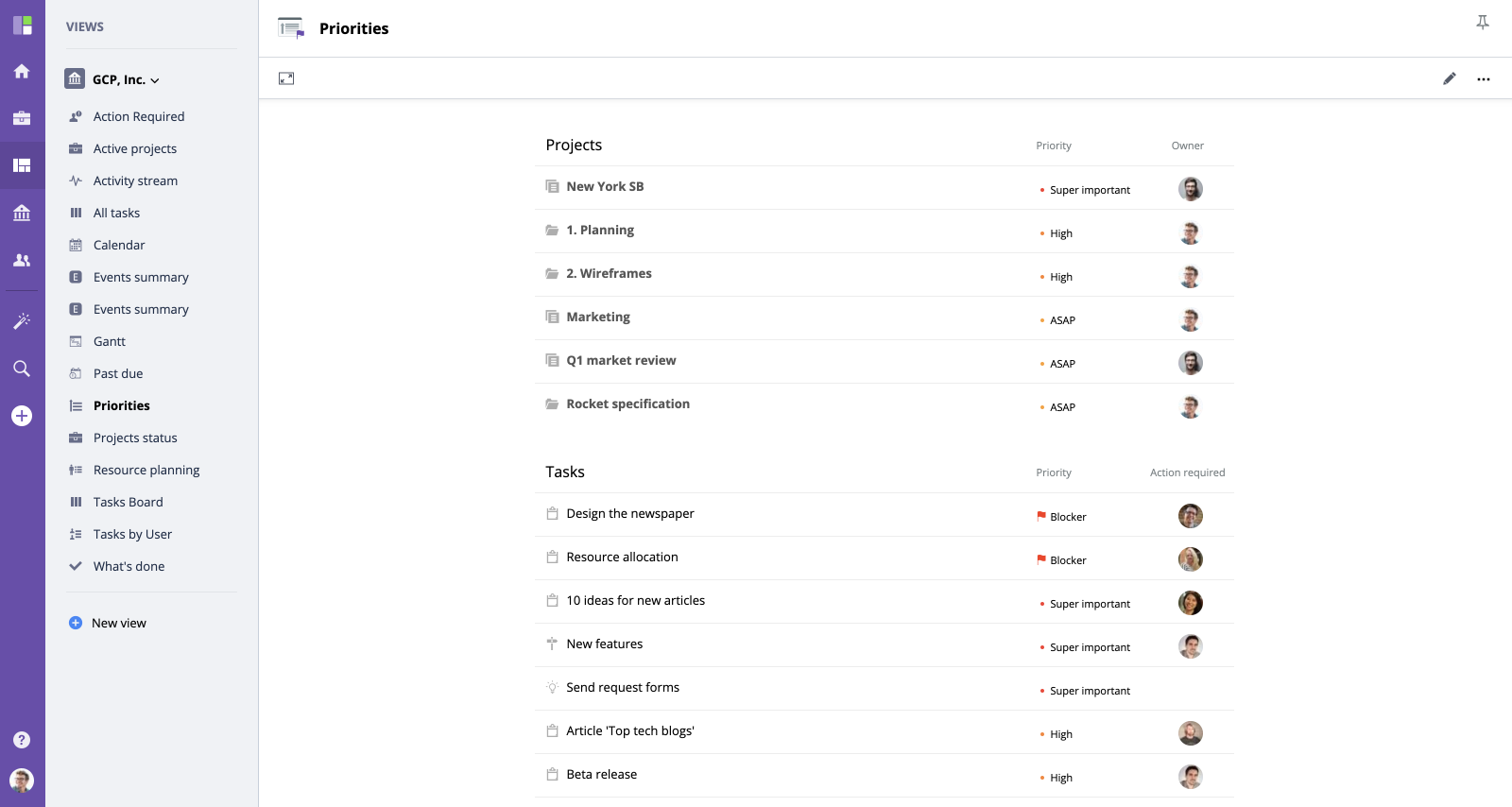This screenshot has width=1512, height=807.
Task: Open the Active projects view
Action: point(135,148)
